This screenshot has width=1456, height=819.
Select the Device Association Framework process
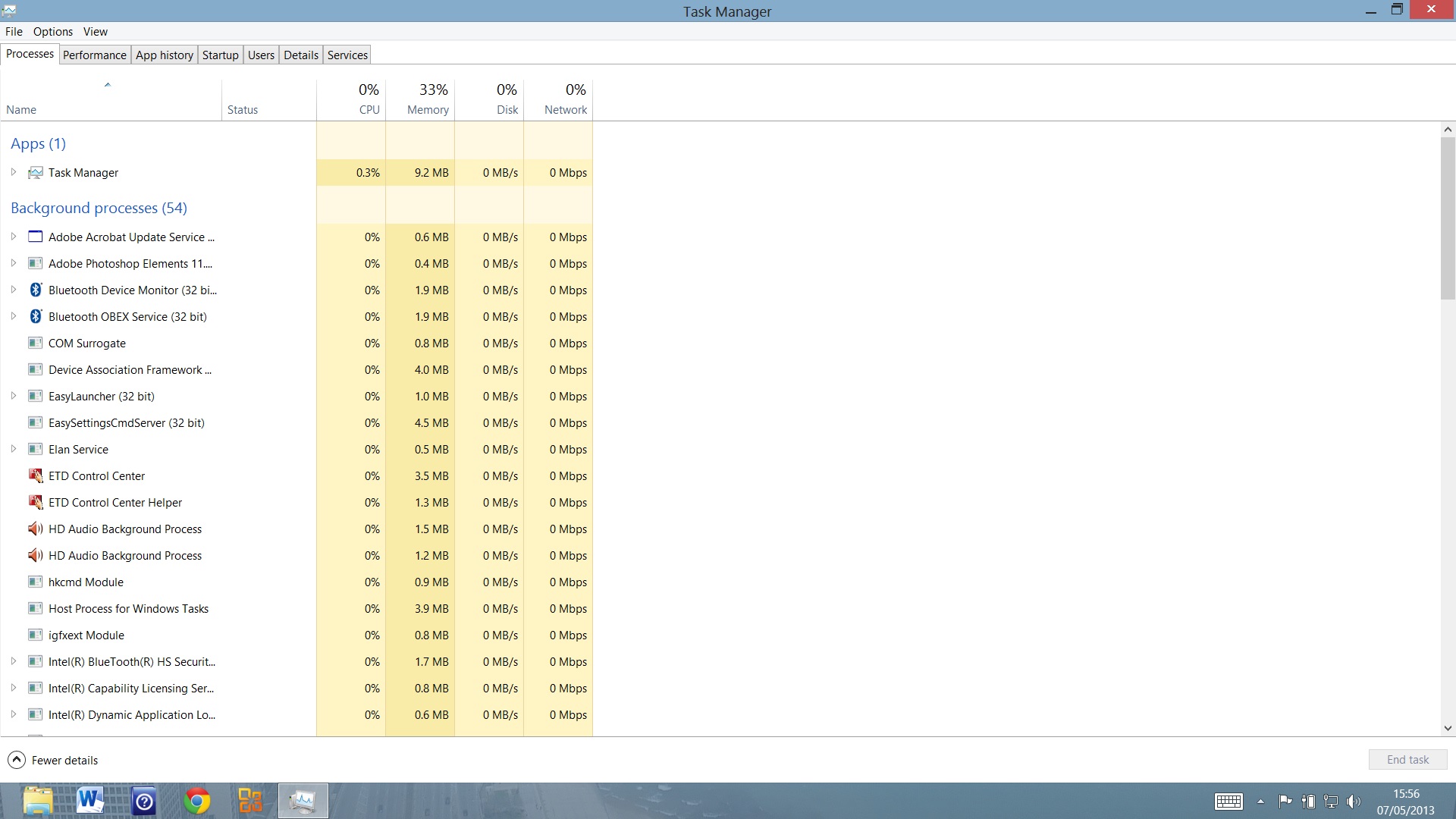coord(297,369)
